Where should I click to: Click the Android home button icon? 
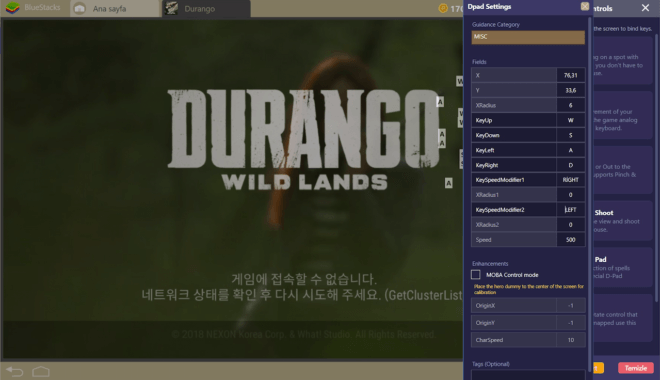click(x=41, y=371)
